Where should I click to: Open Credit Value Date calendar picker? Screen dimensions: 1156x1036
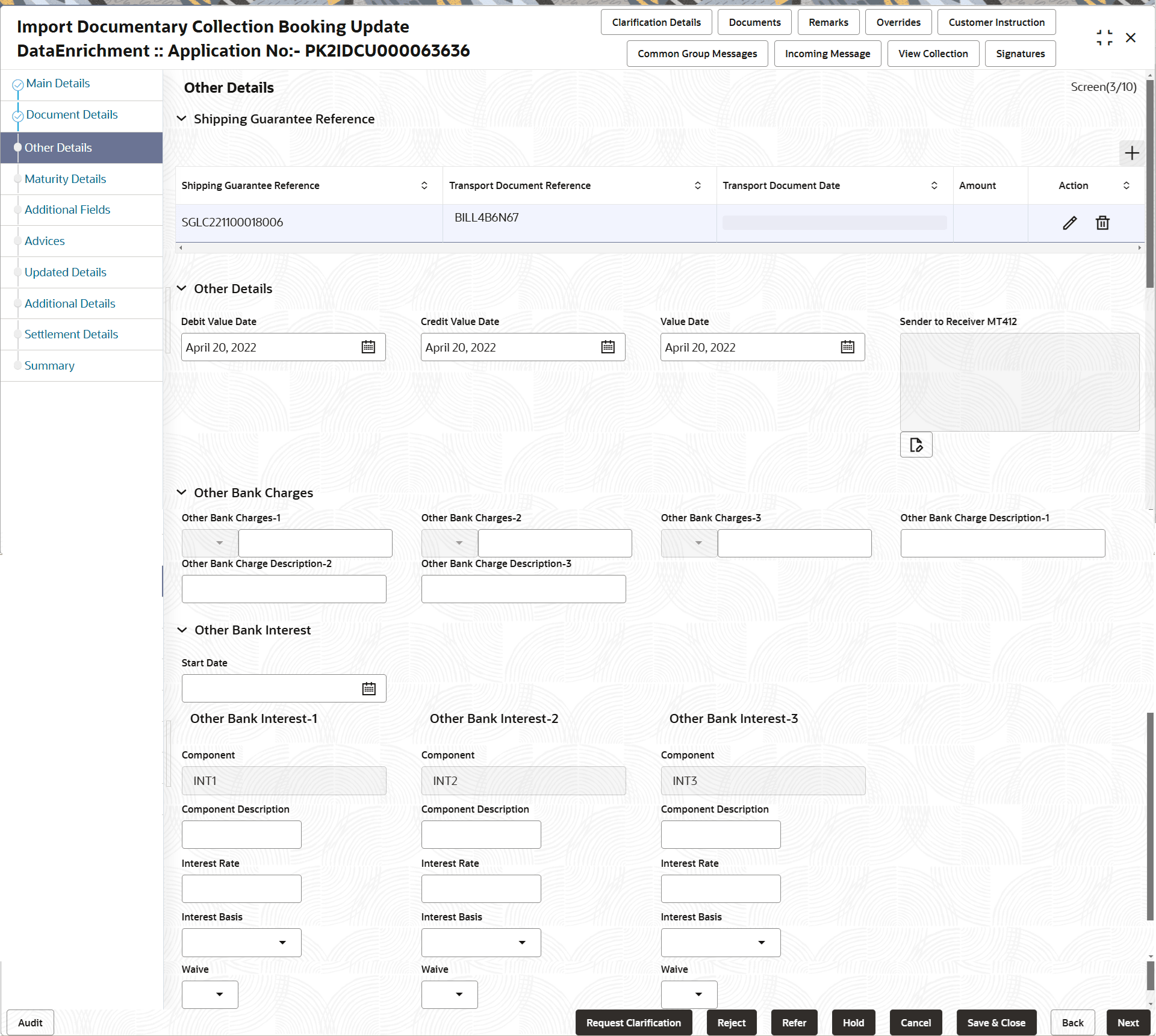[608, 347]
